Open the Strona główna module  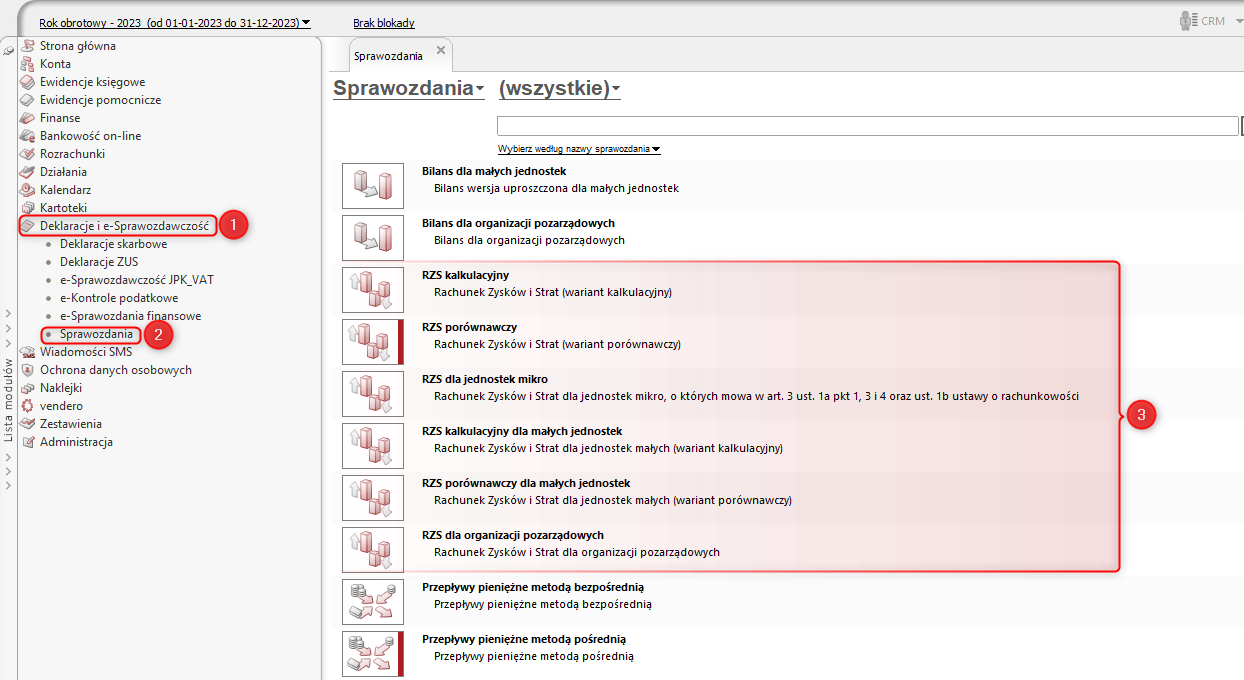pyautogui.click(x=78, y=46)
